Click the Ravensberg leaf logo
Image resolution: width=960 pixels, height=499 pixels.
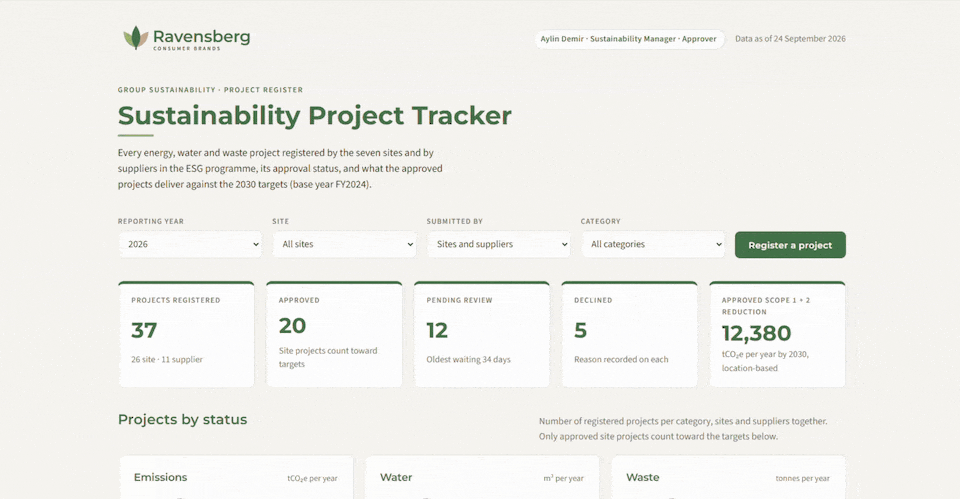pyautogui.click(x=136, y=38)
